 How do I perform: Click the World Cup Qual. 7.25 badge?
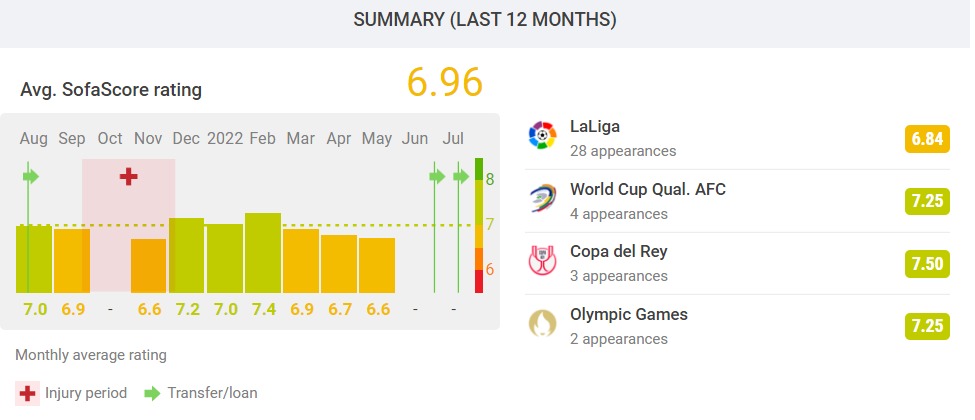tap(927, 201)
